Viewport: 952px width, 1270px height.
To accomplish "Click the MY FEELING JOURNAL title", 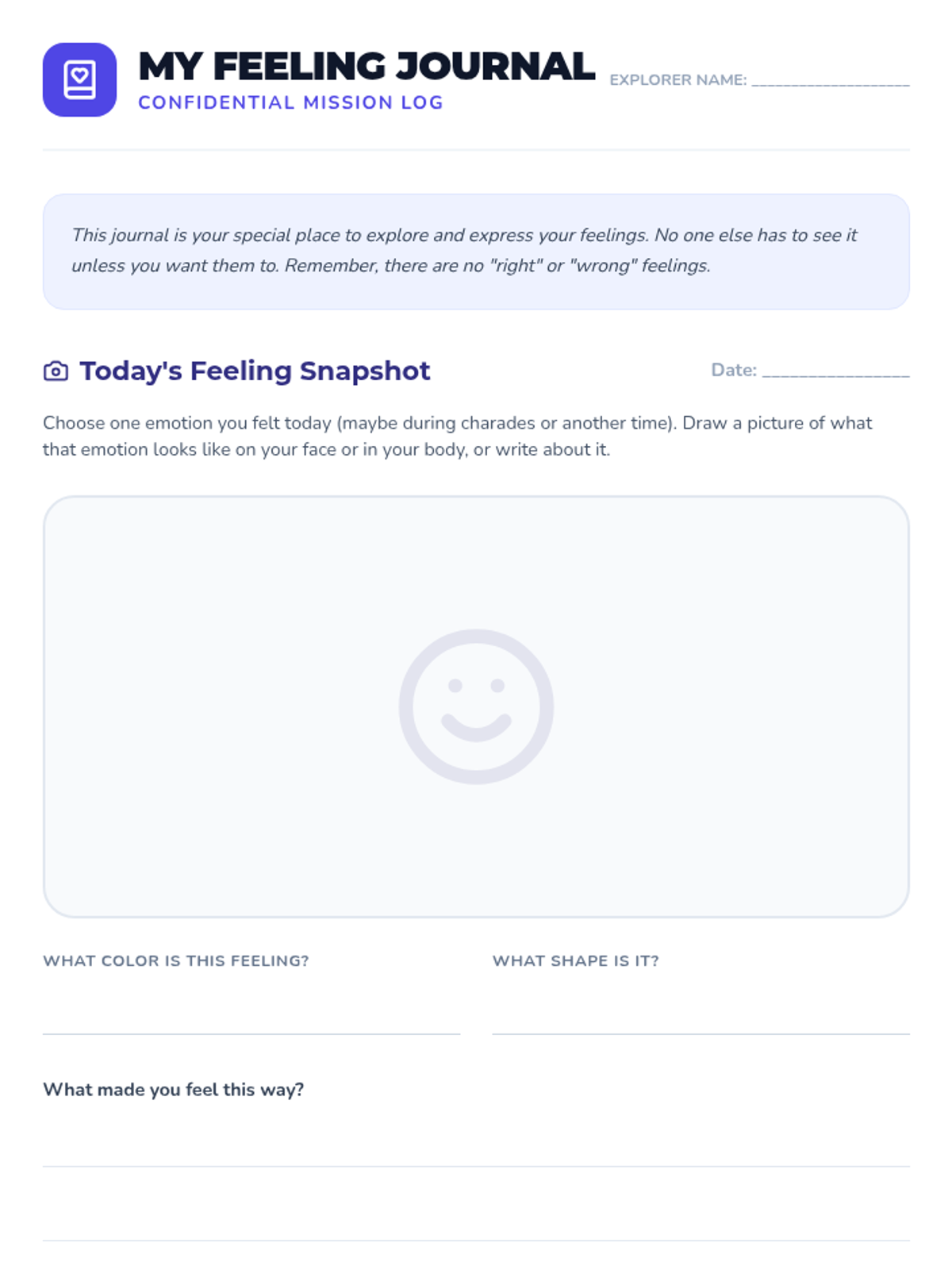I will 366,67.
